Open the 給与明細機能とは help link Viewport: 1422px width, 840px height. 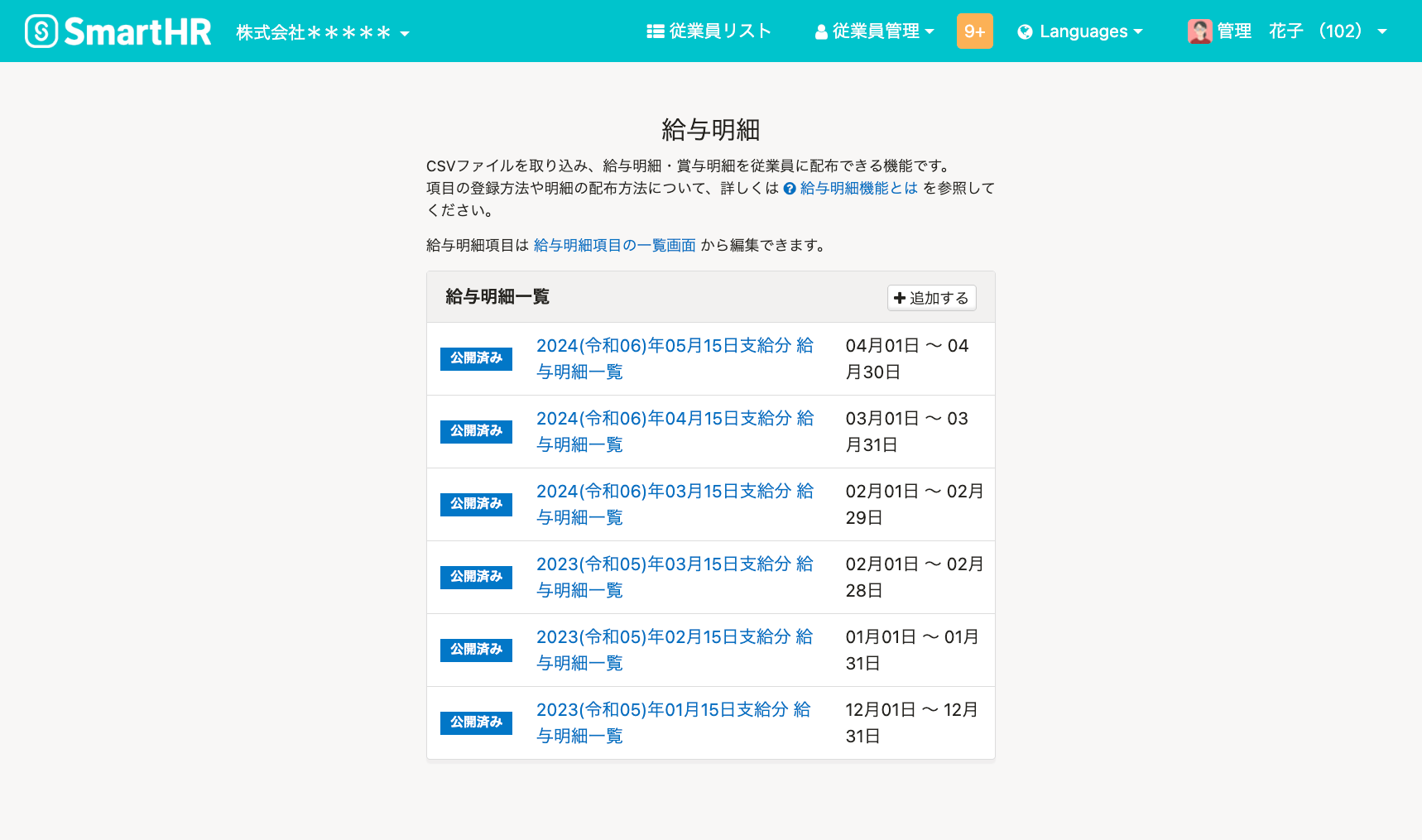click(x=858, y=189)
